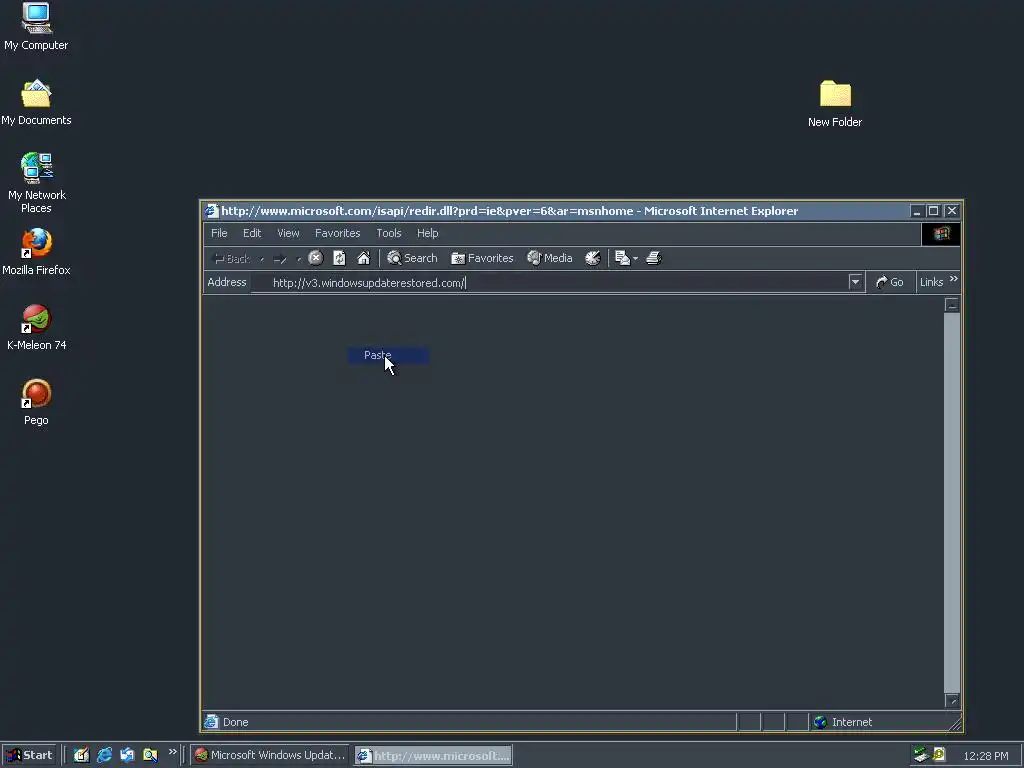Click the Stop loading button in toolbar
This screenshot has width=1024, height=768.
(315, 258)
